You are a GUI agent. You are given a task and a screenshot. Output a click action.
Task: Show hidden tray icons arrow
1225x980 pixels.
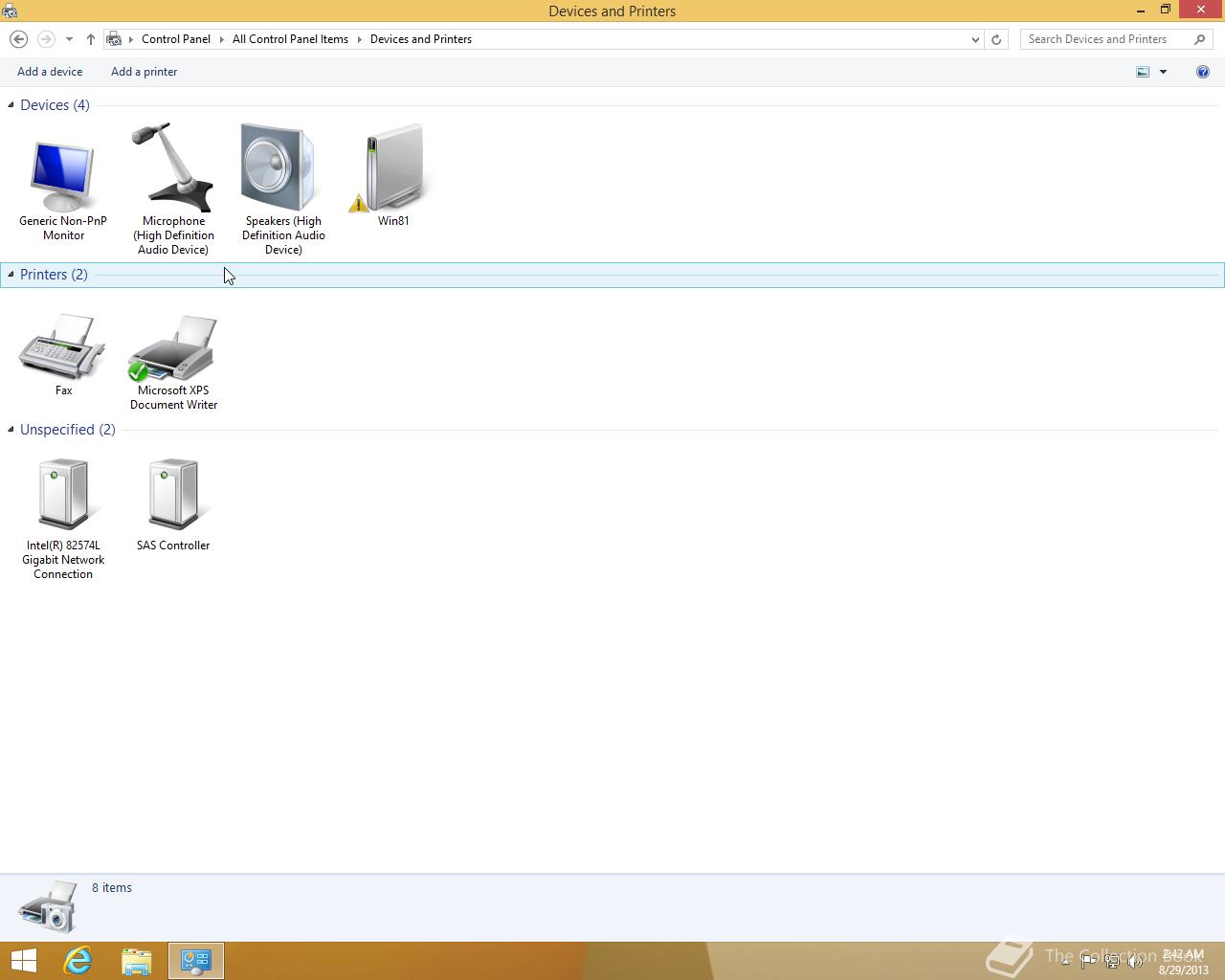tap(1065, 962)
